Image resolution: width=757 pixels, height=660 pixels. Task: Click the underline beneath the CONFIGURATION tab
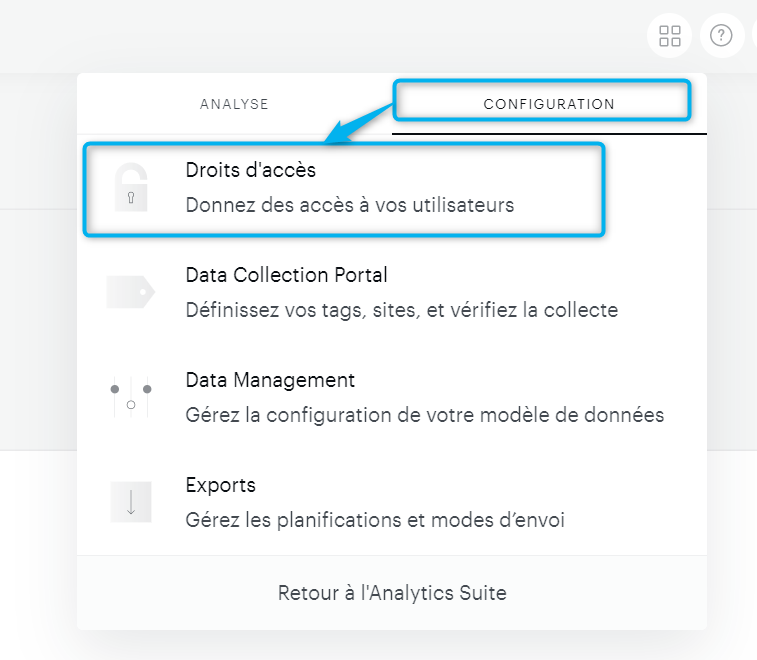click(x=549, y=132)
